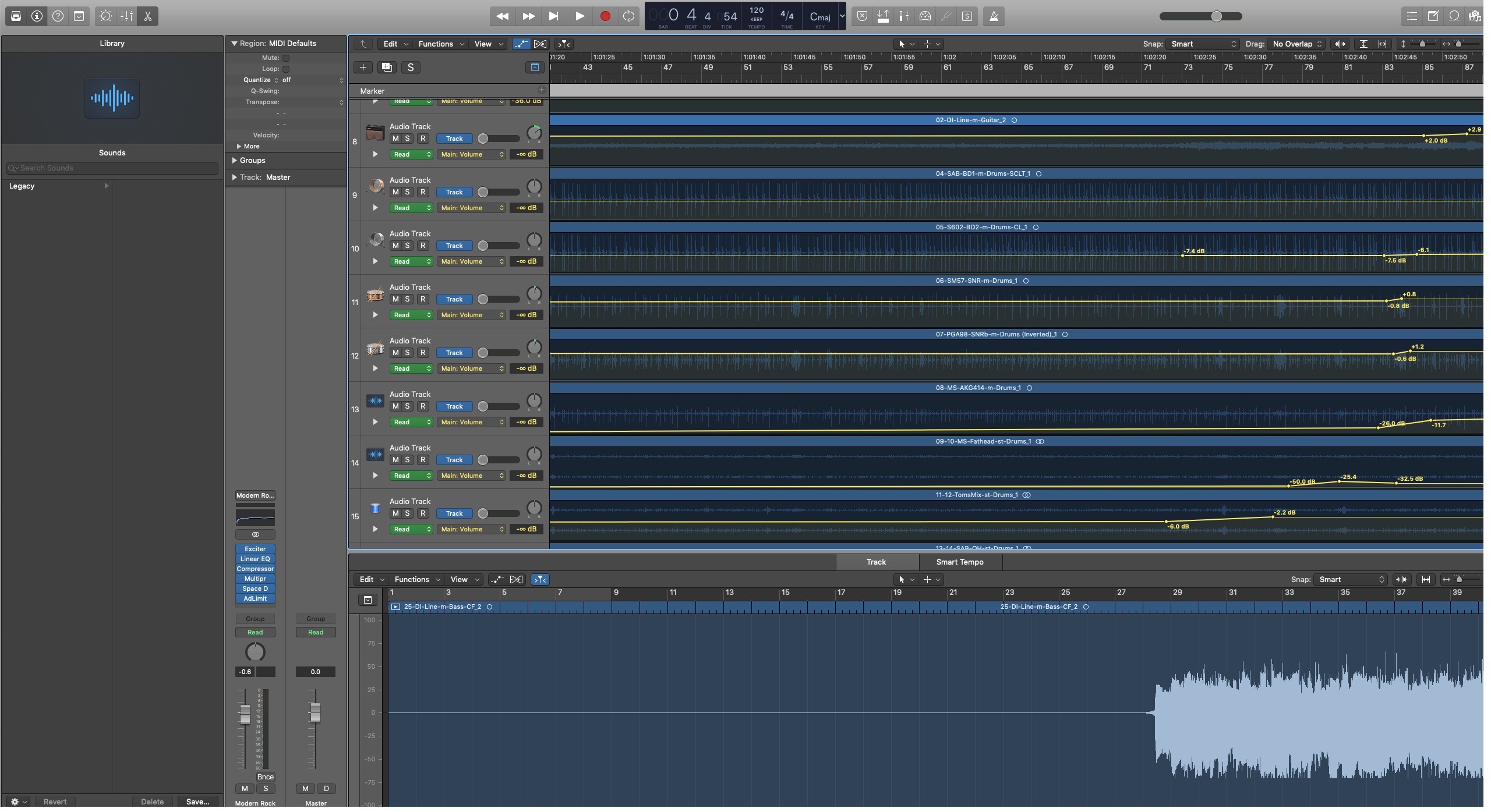Viewport: 1491px width, 812px height.
Task: Toggle the Solo S toolbar icon
Action: tap(967, 16)
